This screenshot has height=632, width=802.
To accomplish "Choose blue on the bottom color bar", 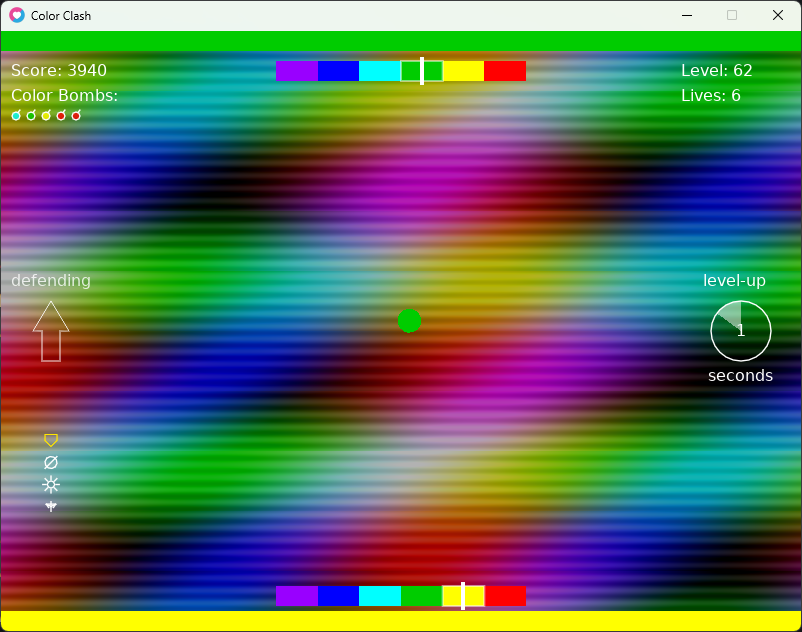I will 338,596.
